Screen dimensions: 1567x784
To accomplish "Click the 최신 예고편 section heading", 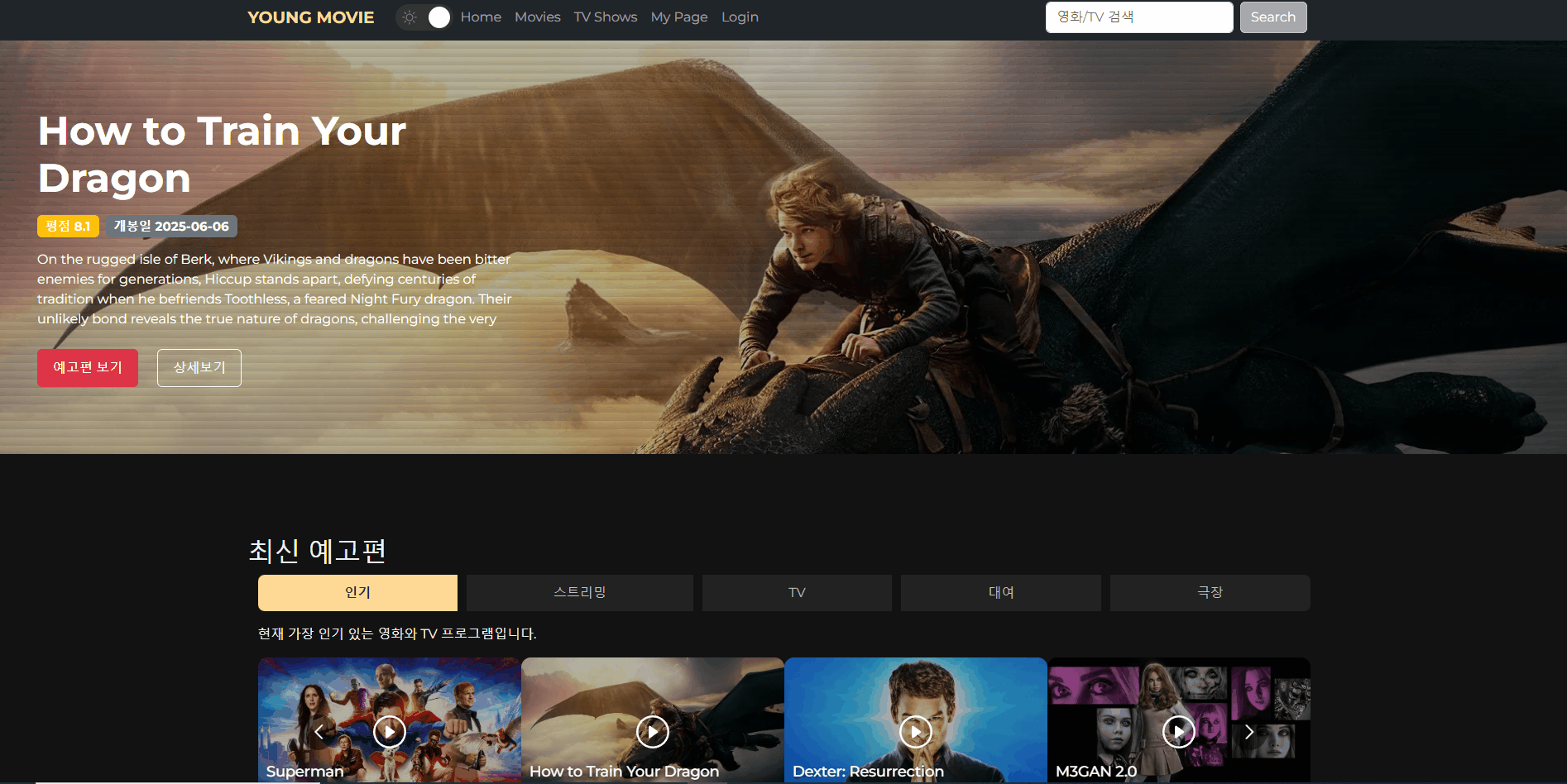I will 318,551.
